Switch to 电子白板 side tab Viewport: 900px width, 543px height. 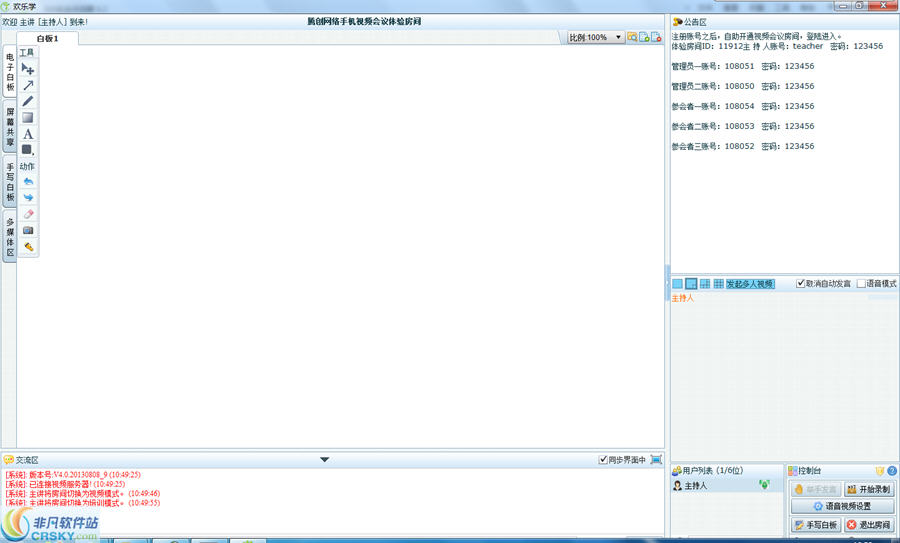click(x=10, y=72)
